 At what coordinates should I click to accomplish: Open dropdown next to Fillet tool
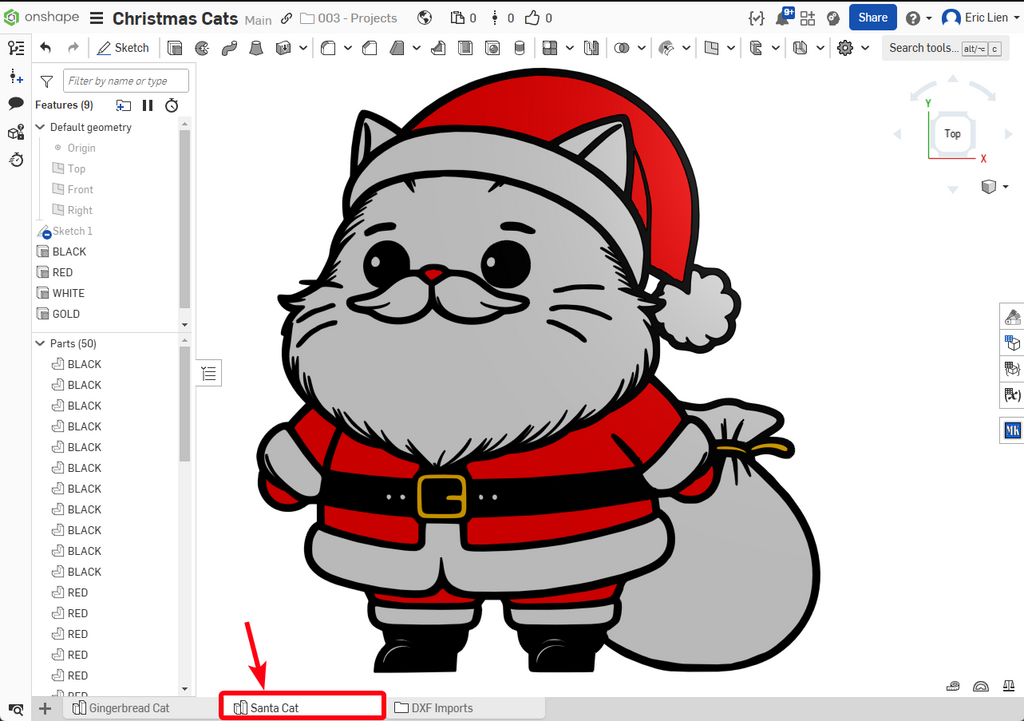347,48
